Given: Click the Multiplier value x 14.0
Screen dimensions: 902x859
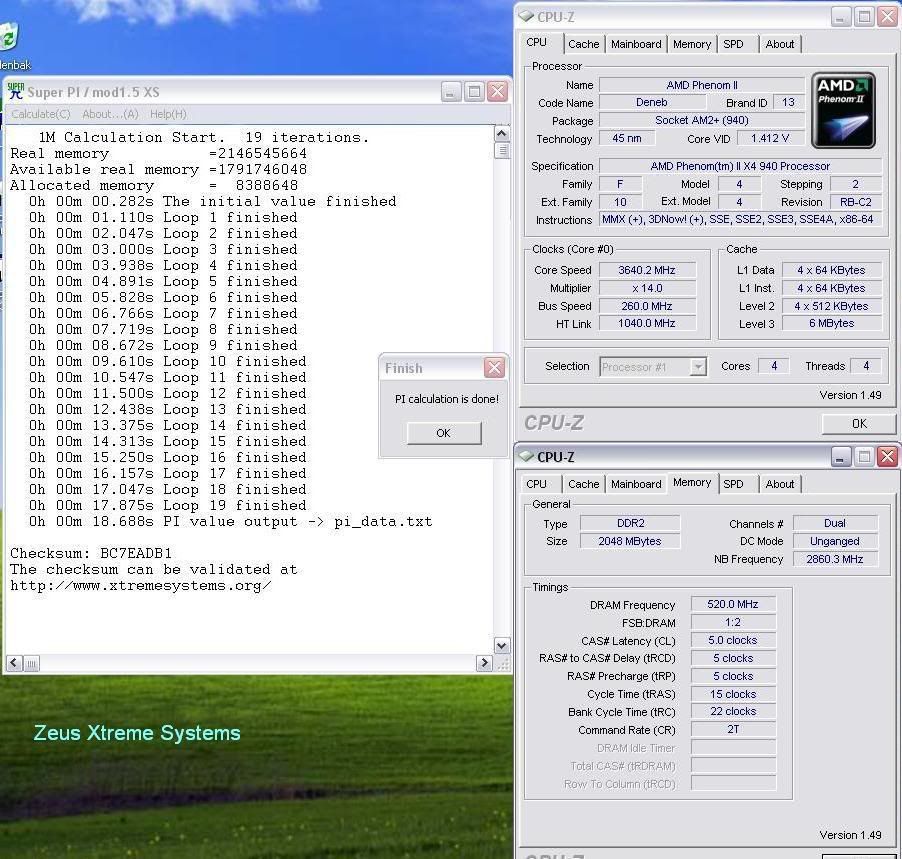Looking at the screenshot, I should tap(647, 288).
